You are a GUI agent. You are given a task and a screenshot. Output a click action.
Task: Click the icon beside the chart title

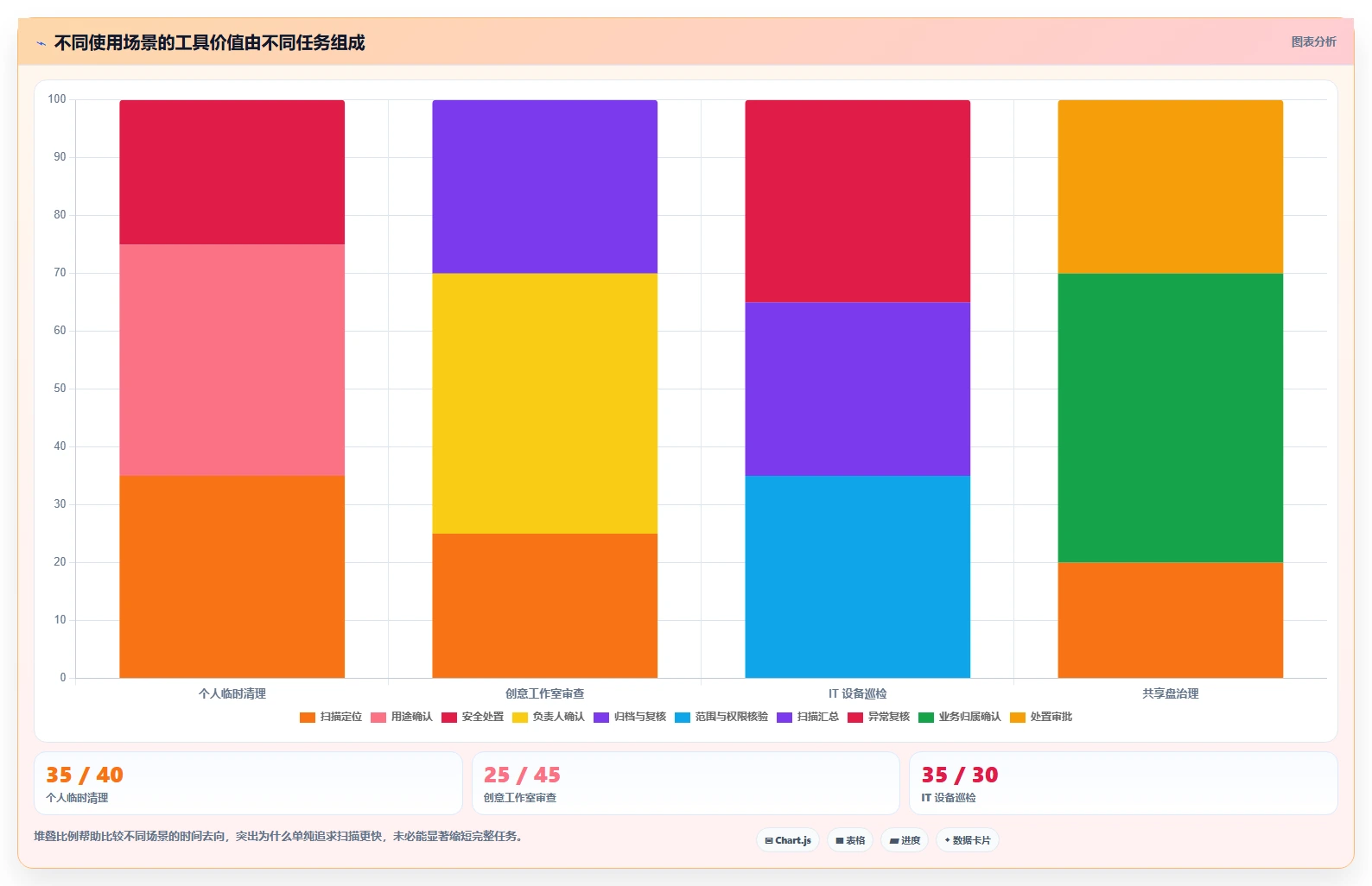coord(41,43)
